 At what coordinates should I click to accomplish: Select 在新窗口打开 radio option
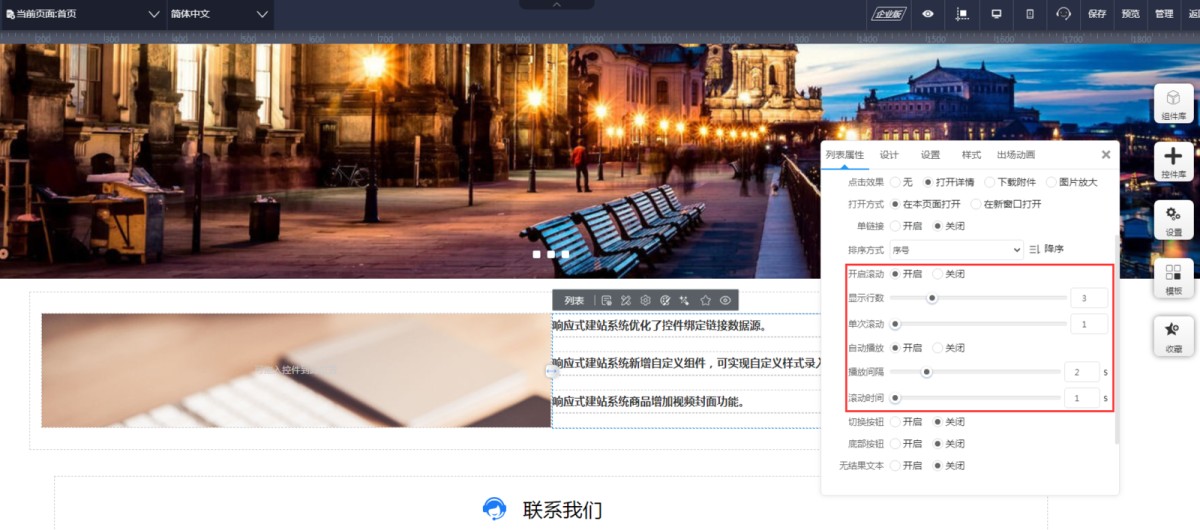(976, 204)
